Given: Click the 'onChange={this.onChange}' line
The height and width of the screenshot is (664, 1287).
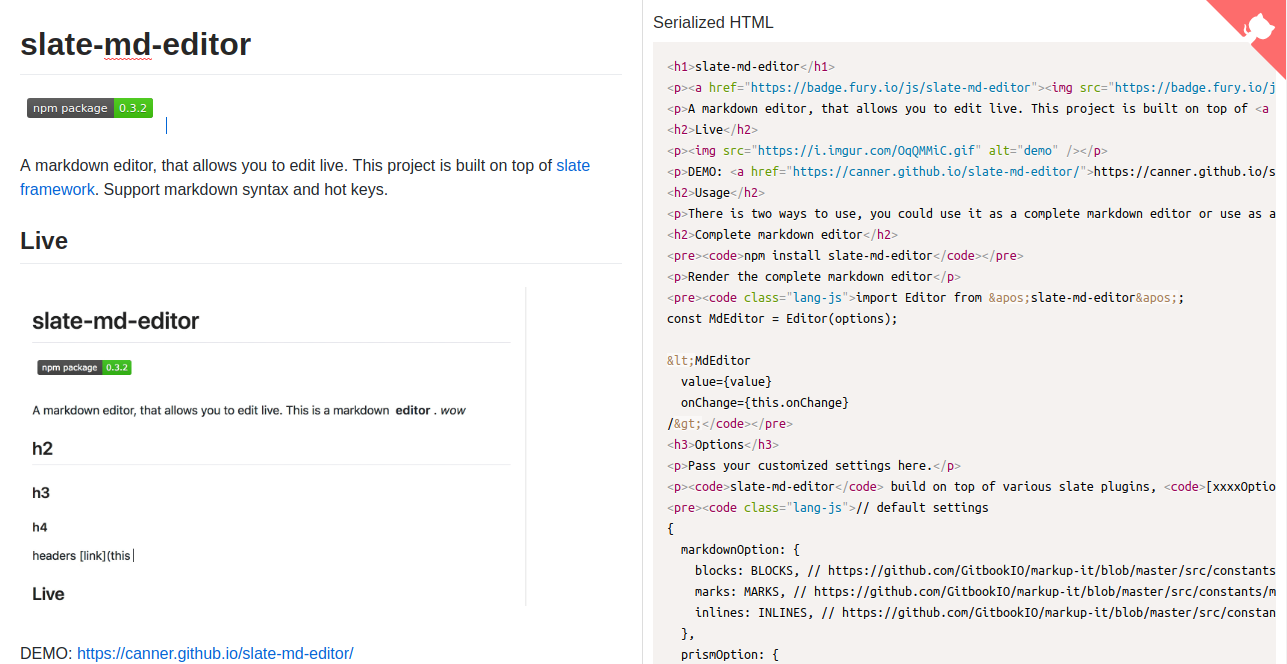Looking at the screenshot, I should [x=765, y=403].
